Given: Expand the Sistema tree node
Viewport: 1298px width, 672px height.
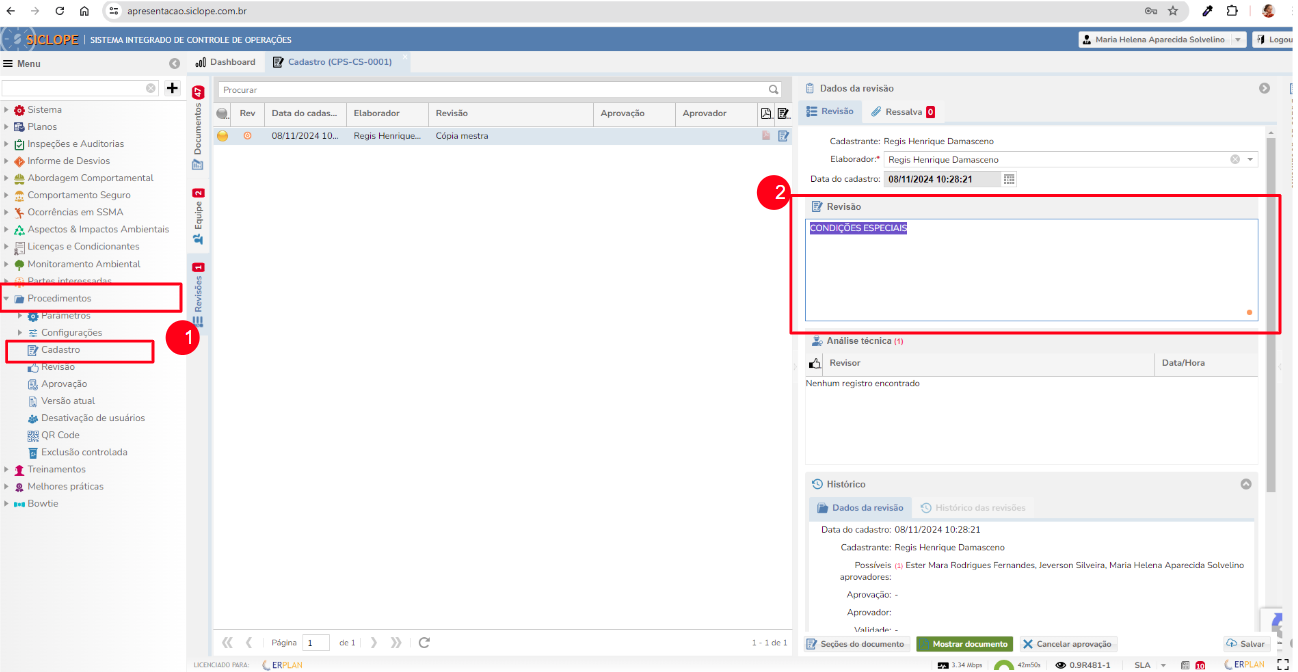Looking at the screenshot, I should (6, 110).
